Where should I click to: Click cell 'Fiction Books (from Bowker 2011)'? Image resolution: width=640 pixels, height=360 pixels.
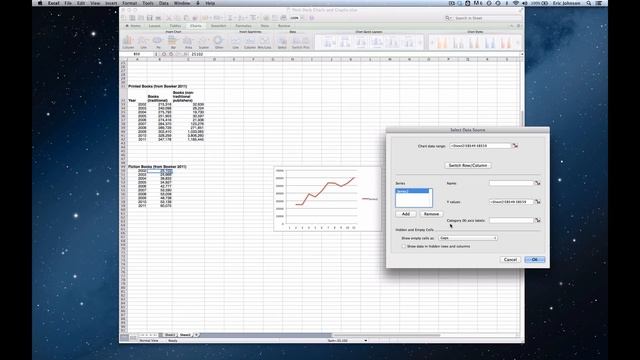(x=158, y=167)
